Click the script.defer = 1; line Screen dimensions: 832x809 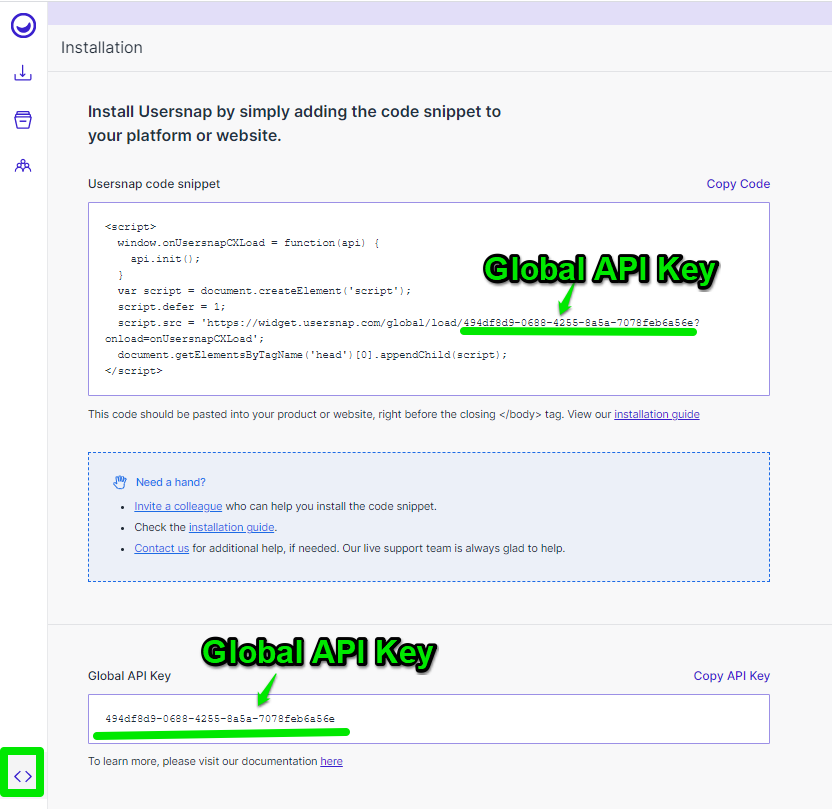(171, 307)
